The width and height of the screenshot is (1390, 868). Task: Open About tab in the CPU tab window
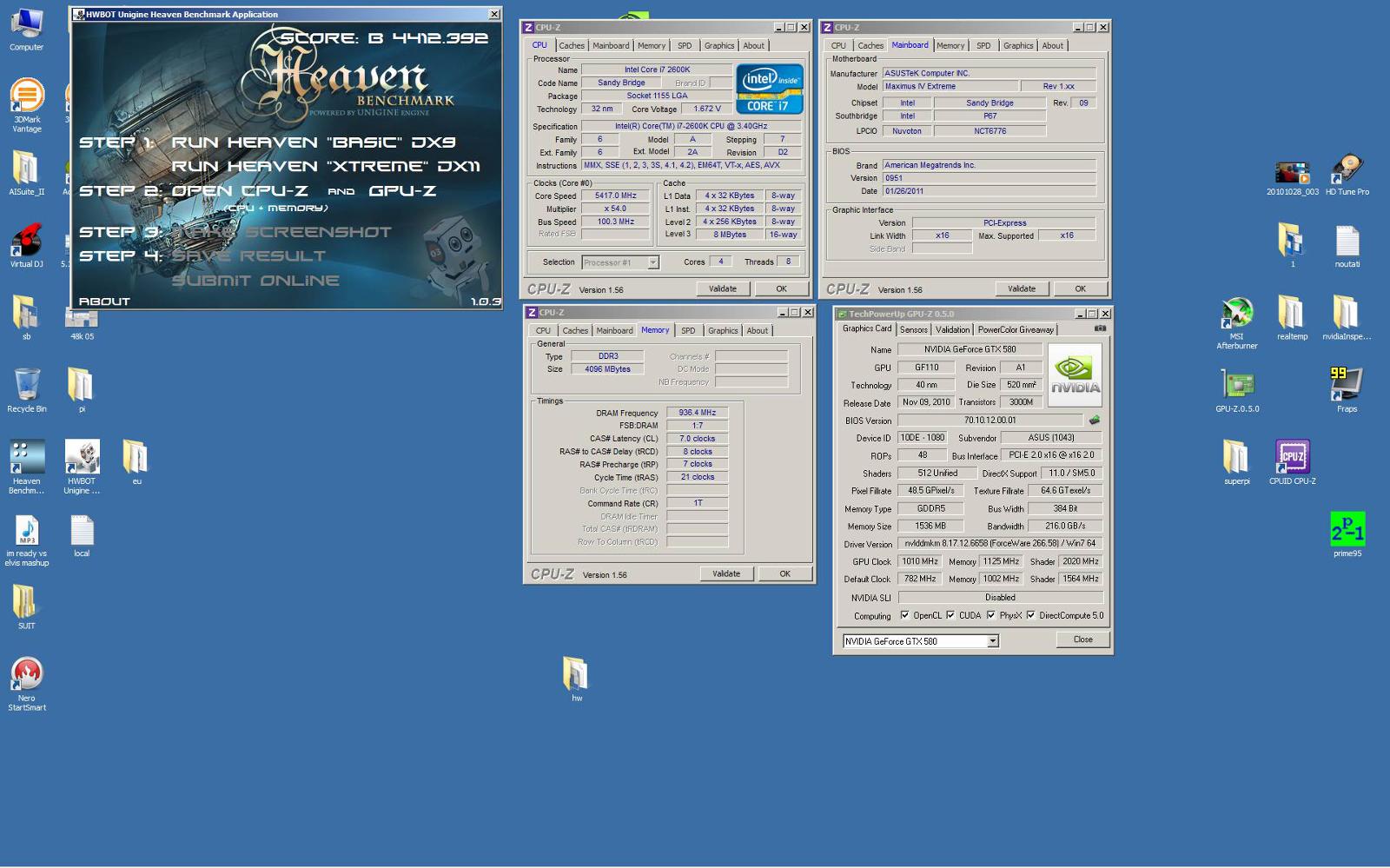(753, 46)
